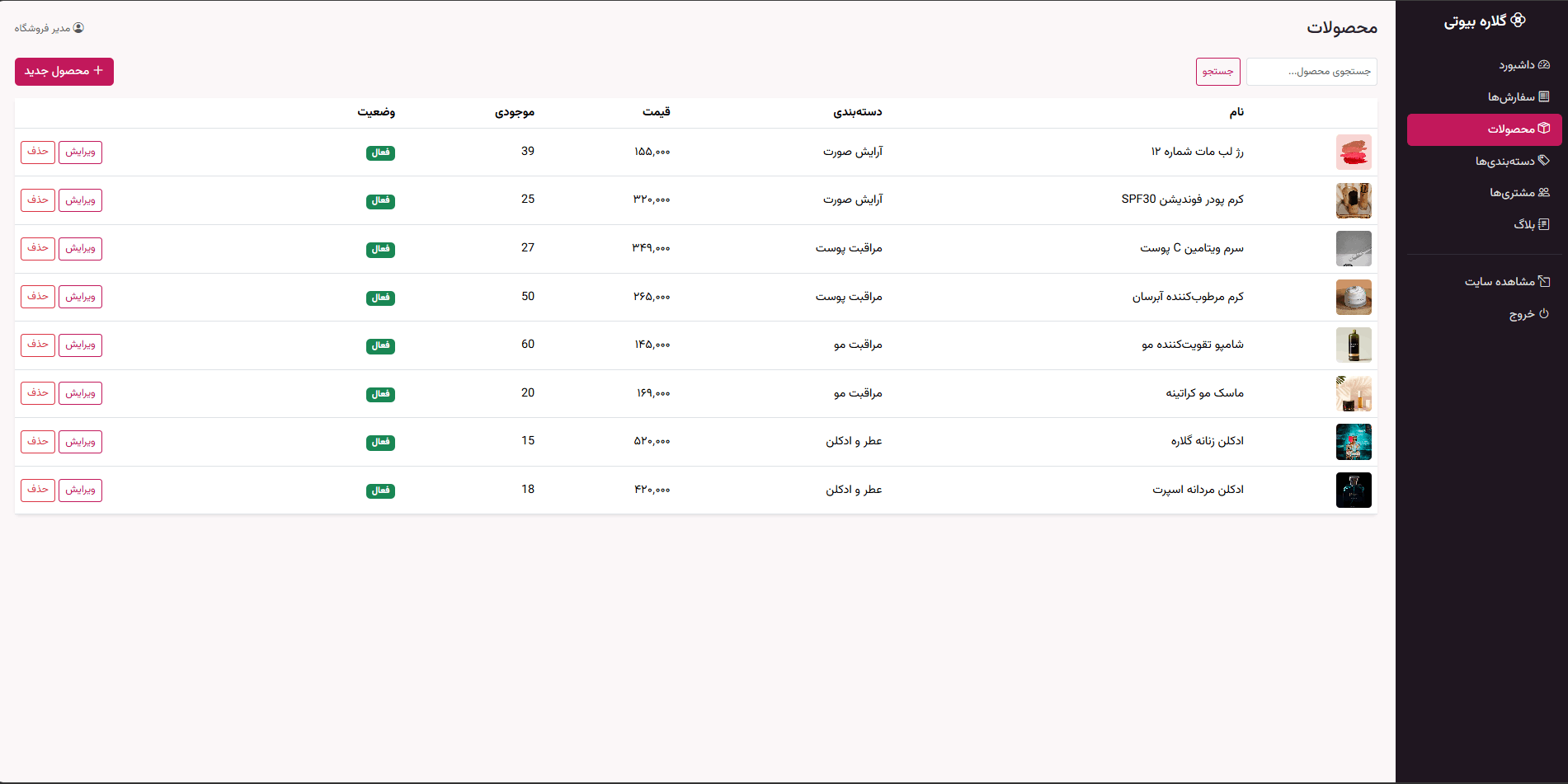Click the فعال badge for ماسک مو کراتینه
The image size is (1568, 784).
(x=380, y=394)
